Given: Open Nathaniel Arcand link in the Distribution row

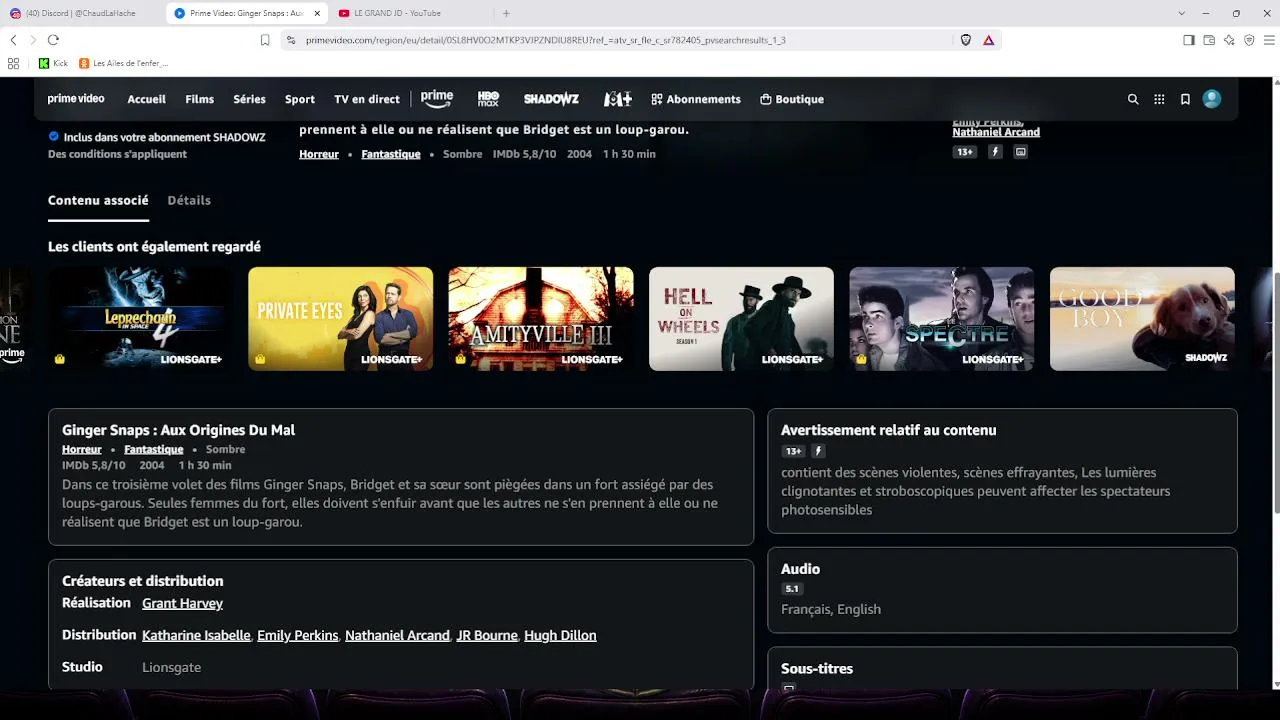Looking at the screenshot, I should [x=397, y=636].
